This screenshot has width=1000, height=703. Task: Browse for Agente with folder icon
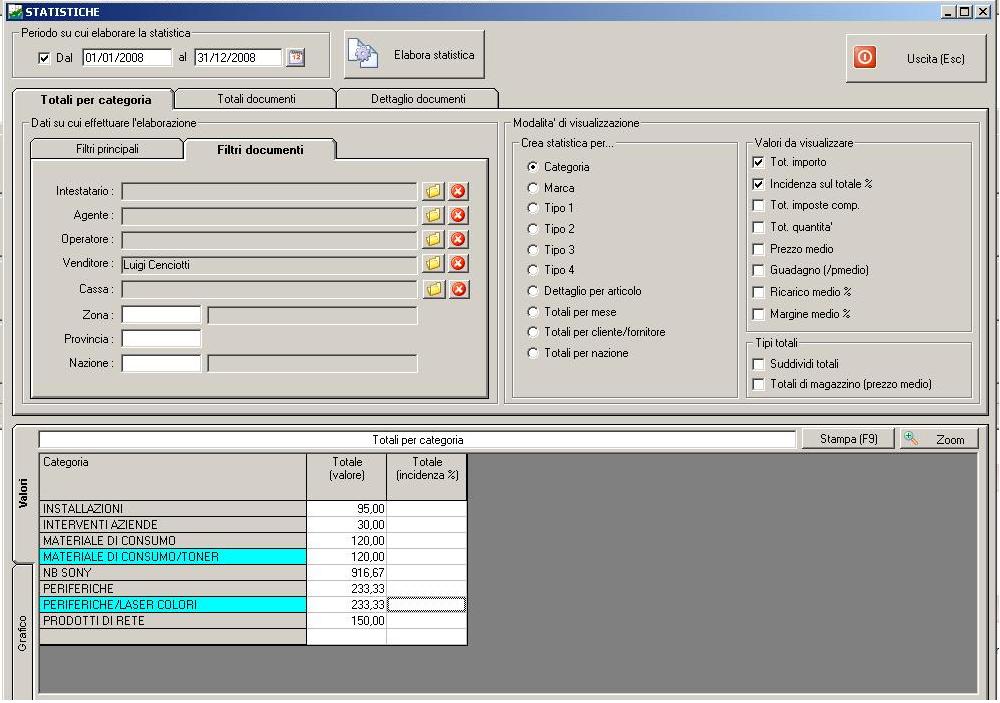433,215
